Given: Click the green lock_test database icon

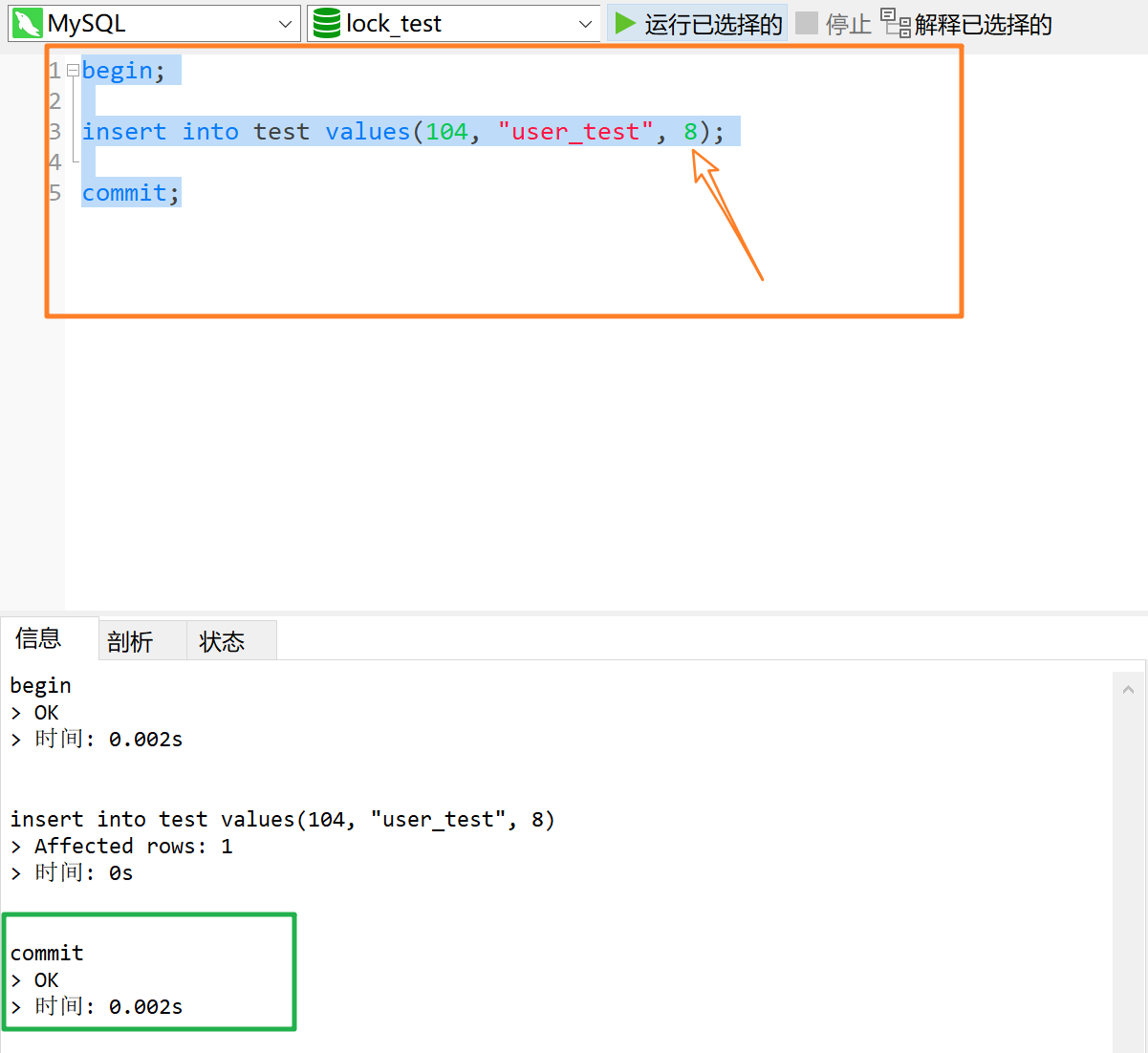Looking at the screenshot, I should (327, 23).
